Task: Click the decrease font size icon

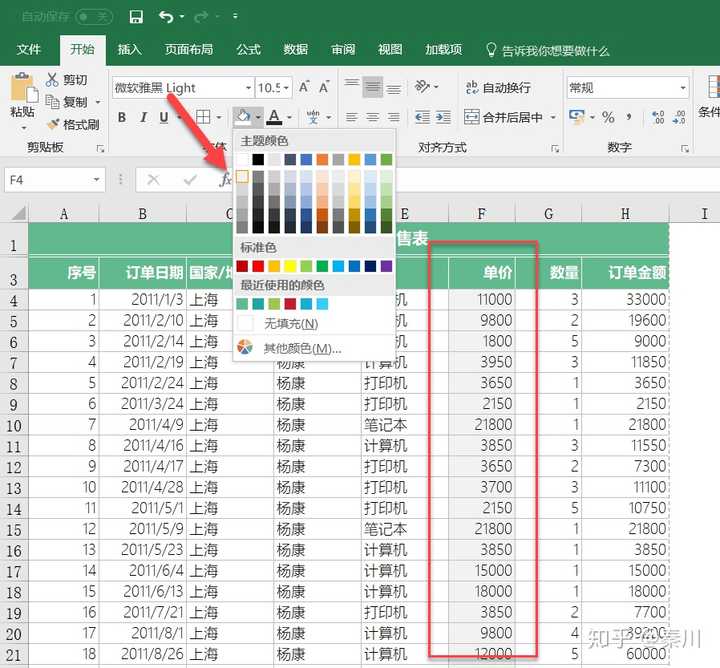Action: tap(324, 87)
